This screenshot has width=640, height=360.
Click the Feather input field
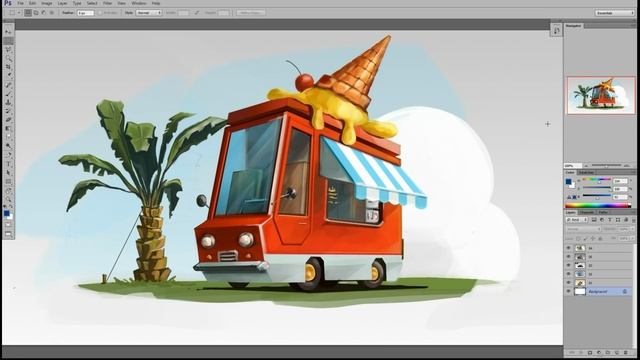pos(85,13)
